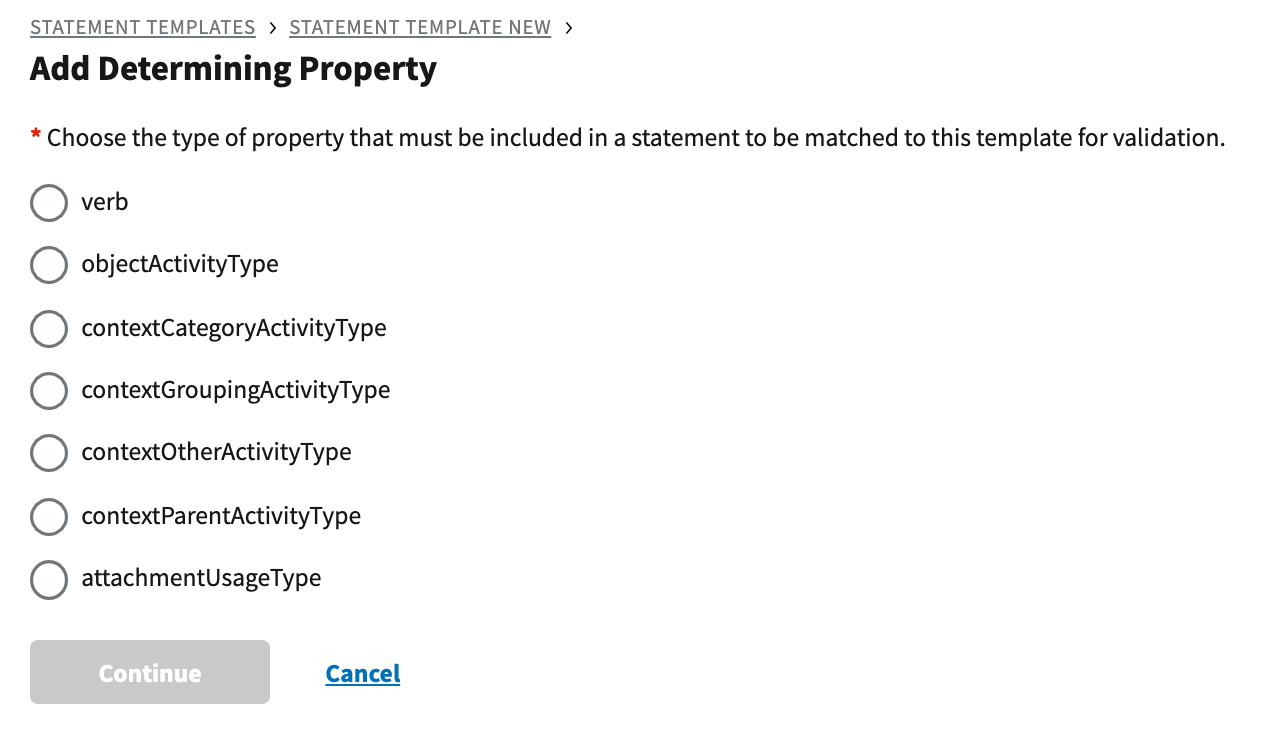Click the red required asterisk

click(x=36, y=135)
